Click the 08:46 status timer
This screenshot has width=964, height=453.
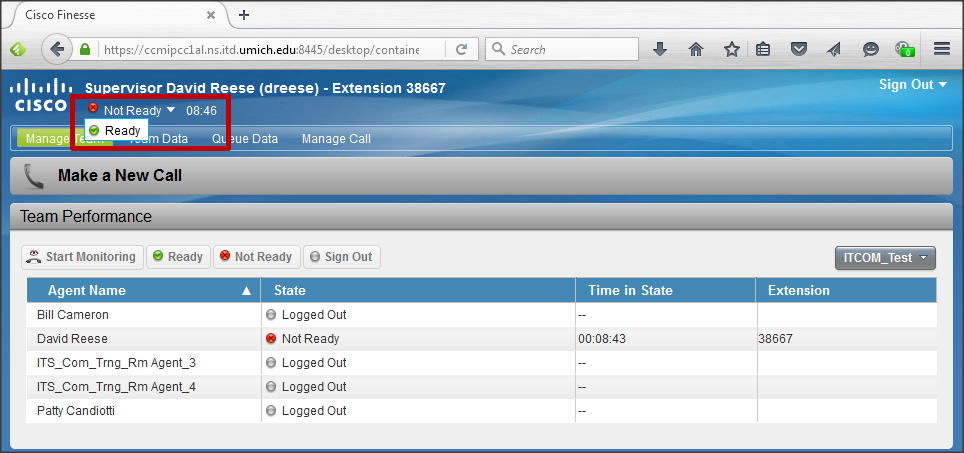pyautogui.click(x=202, y=111)
